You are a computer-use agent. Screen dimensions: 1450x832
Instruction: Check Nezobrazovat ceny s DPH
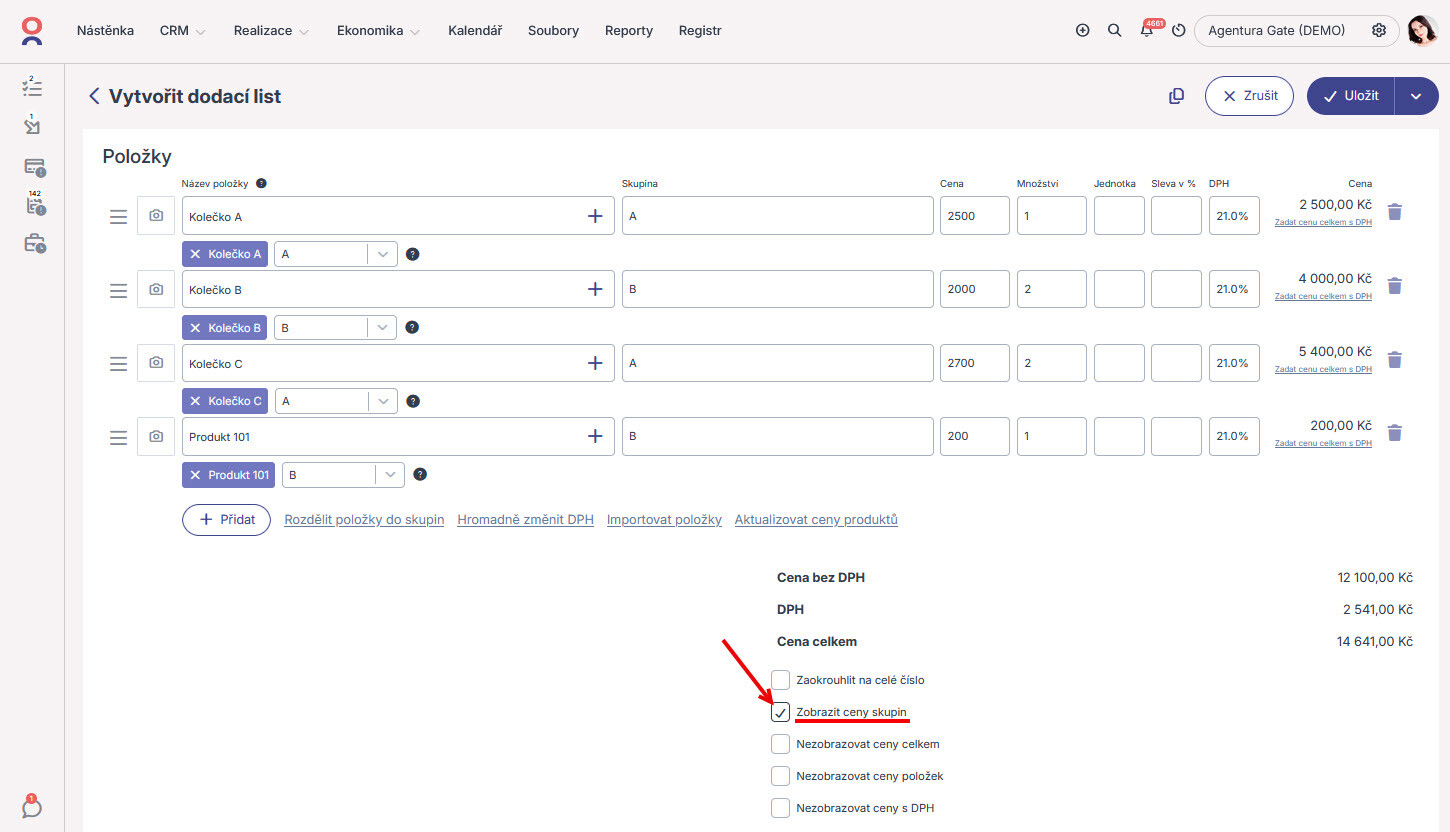coord(781,807)
